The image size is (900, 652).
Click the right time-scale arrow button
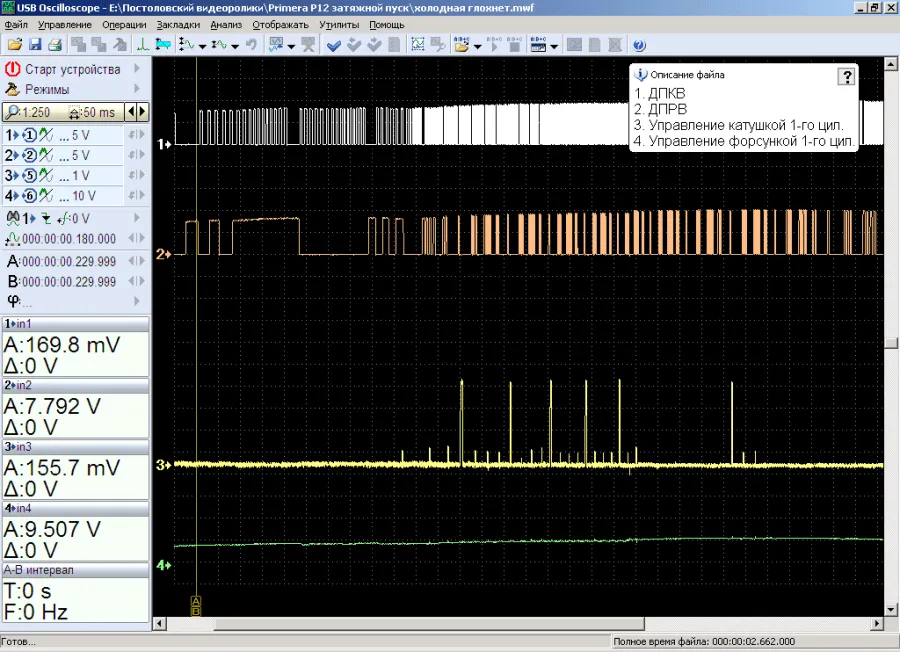[x=142, y=112]
